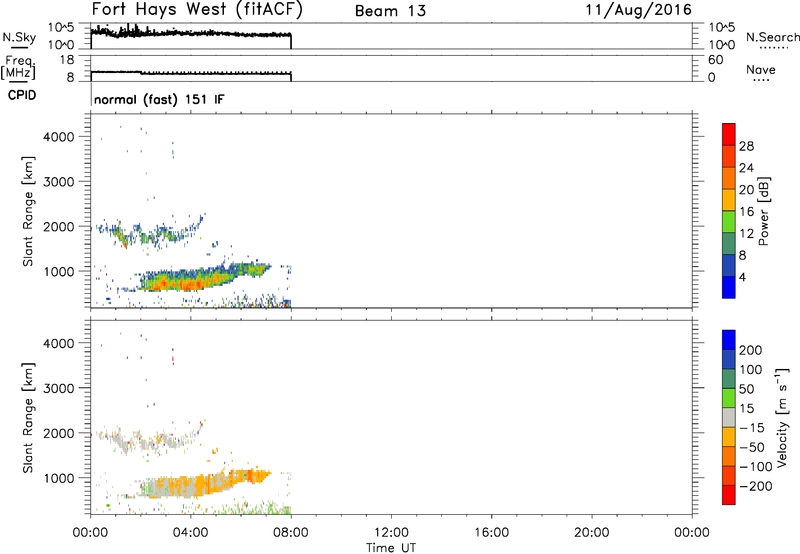The width and height of the screenshot is (800, 554).
Task: Click the '28' power colorbar tick
Action: pos(746,146)
